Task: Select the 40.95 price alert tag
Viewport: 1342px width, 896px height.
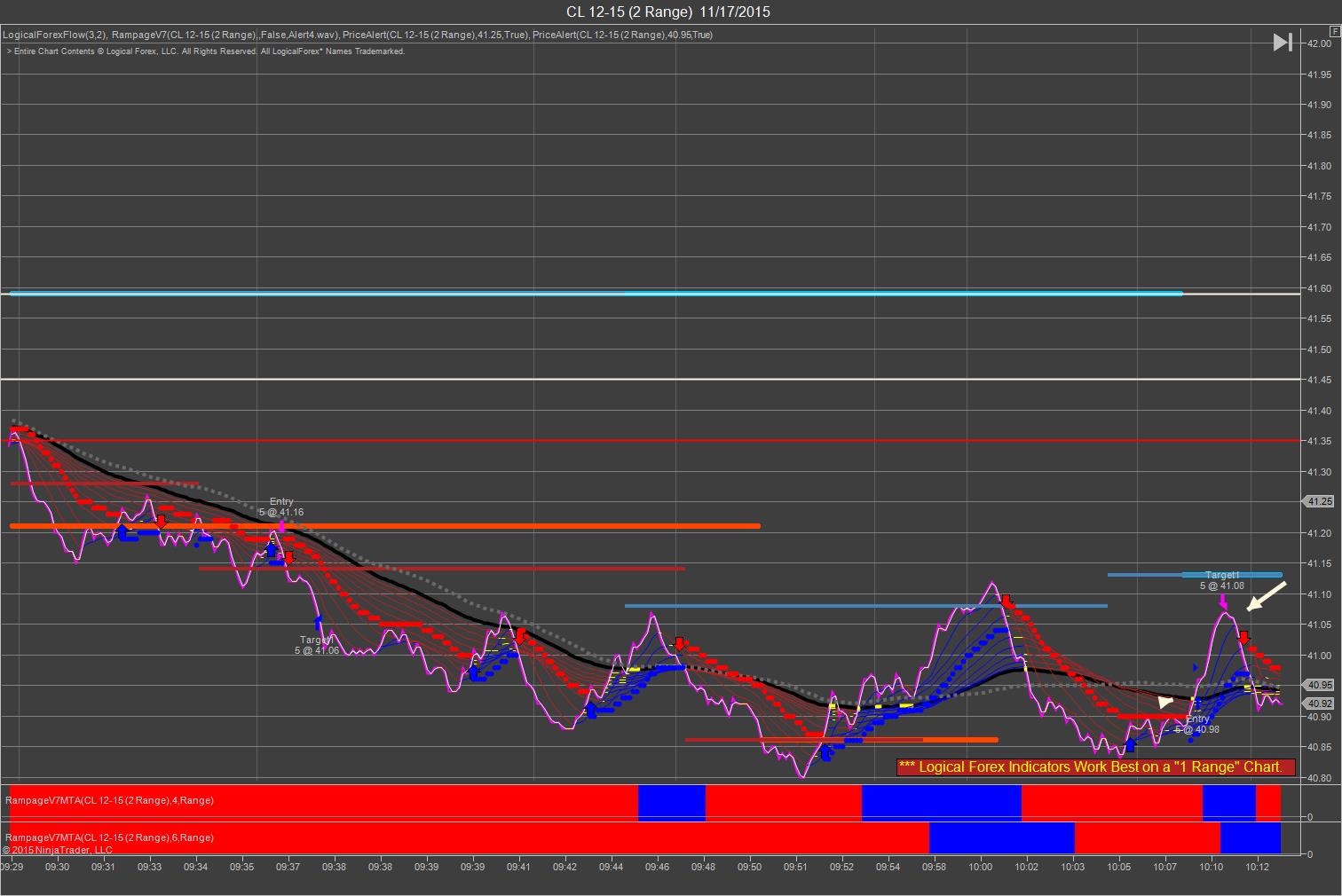Action: coord(1320,685)
